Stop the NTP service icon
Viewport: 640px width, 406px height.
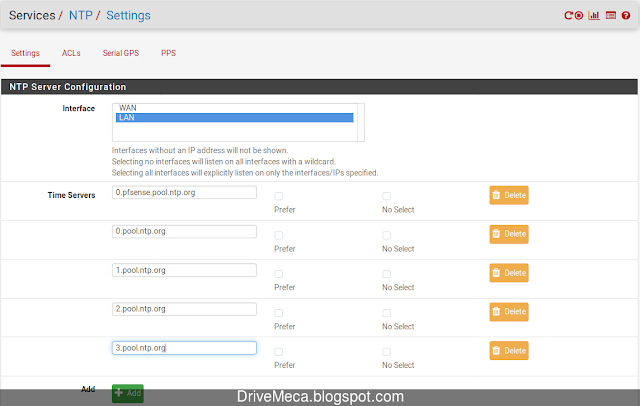[579, 16]
